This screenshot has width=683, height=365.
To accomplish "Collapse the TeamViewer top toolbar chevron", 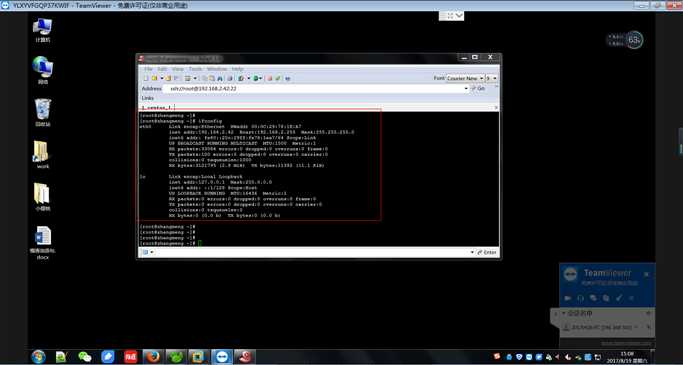I will 459,16.
